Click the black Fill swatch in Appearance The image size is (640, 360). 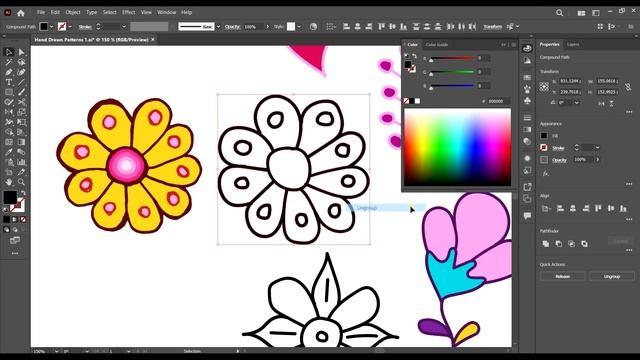544,136
